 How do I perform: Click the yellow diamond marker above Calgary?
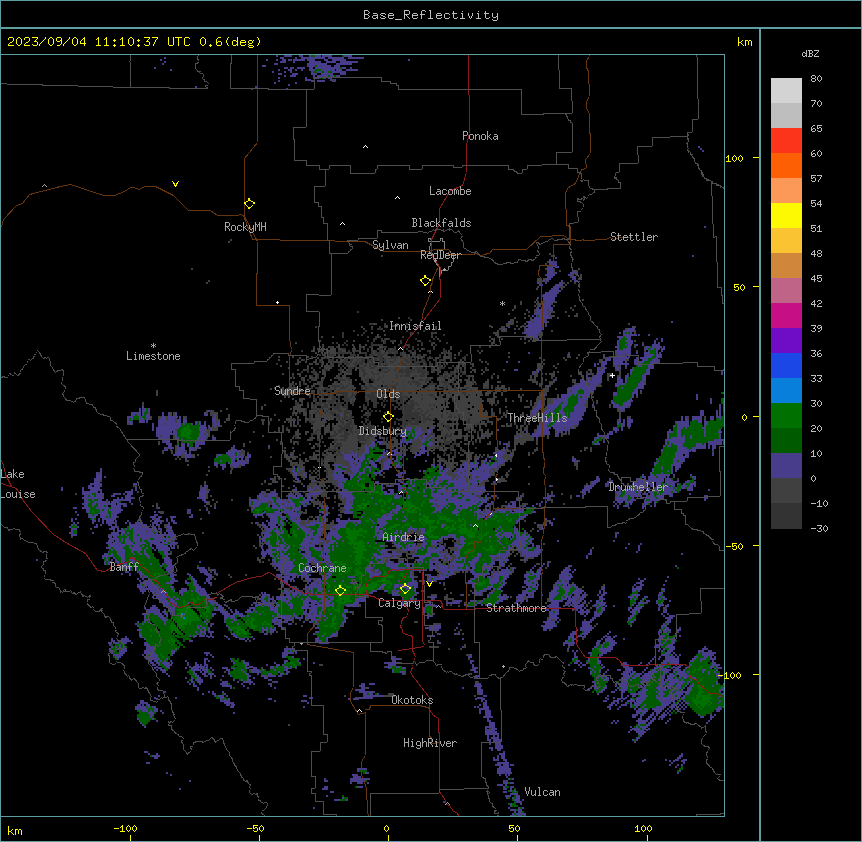tap(405, 589)
